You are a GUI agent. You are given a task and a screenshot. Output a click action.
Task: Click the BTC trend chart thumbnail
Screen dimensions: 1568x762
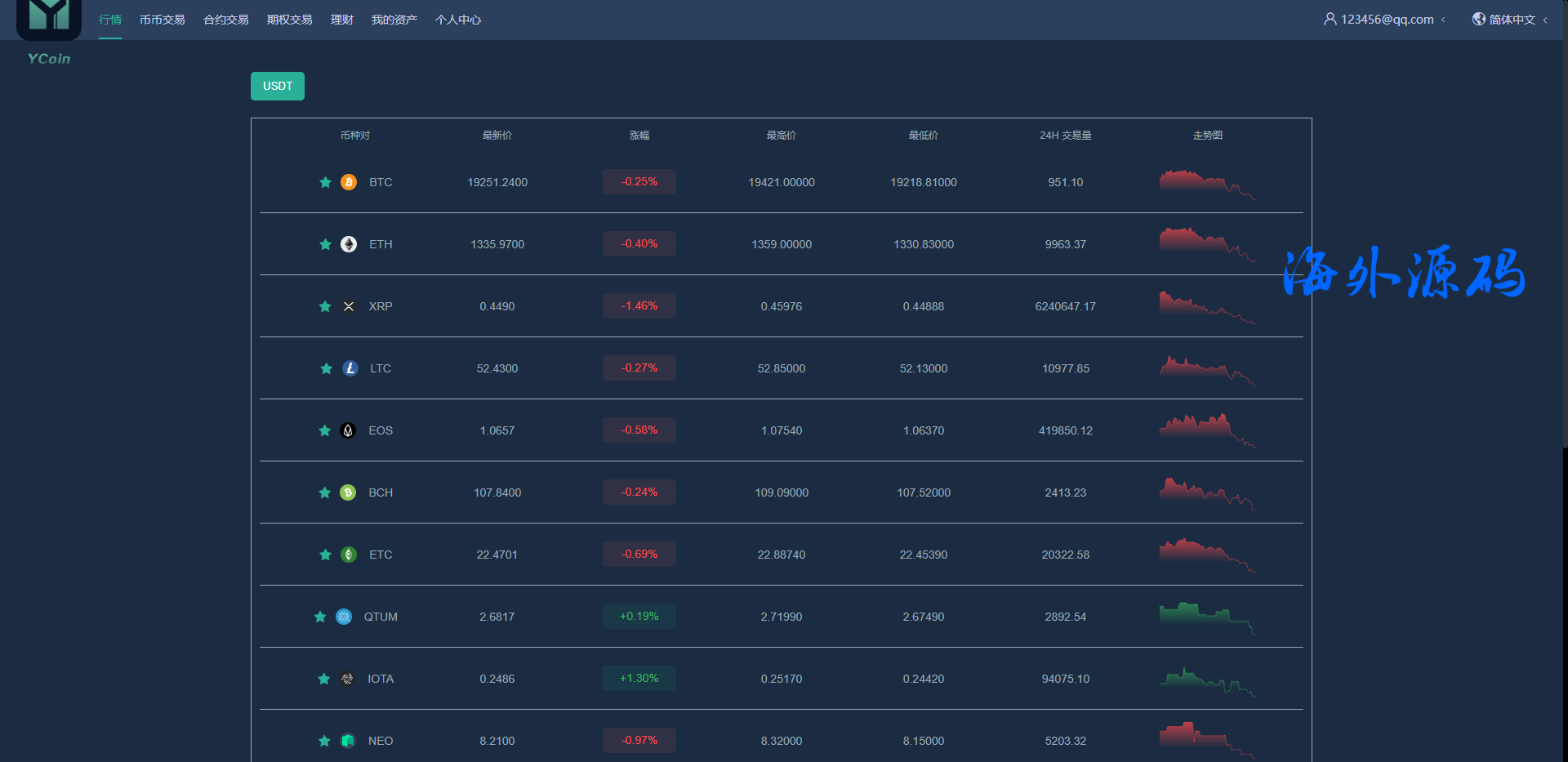click(x=1207, y=184)
